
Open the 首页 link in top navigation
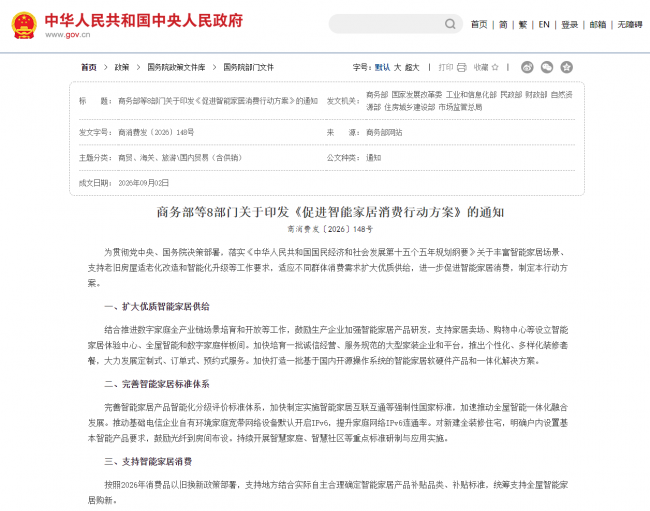coord(479,25)
